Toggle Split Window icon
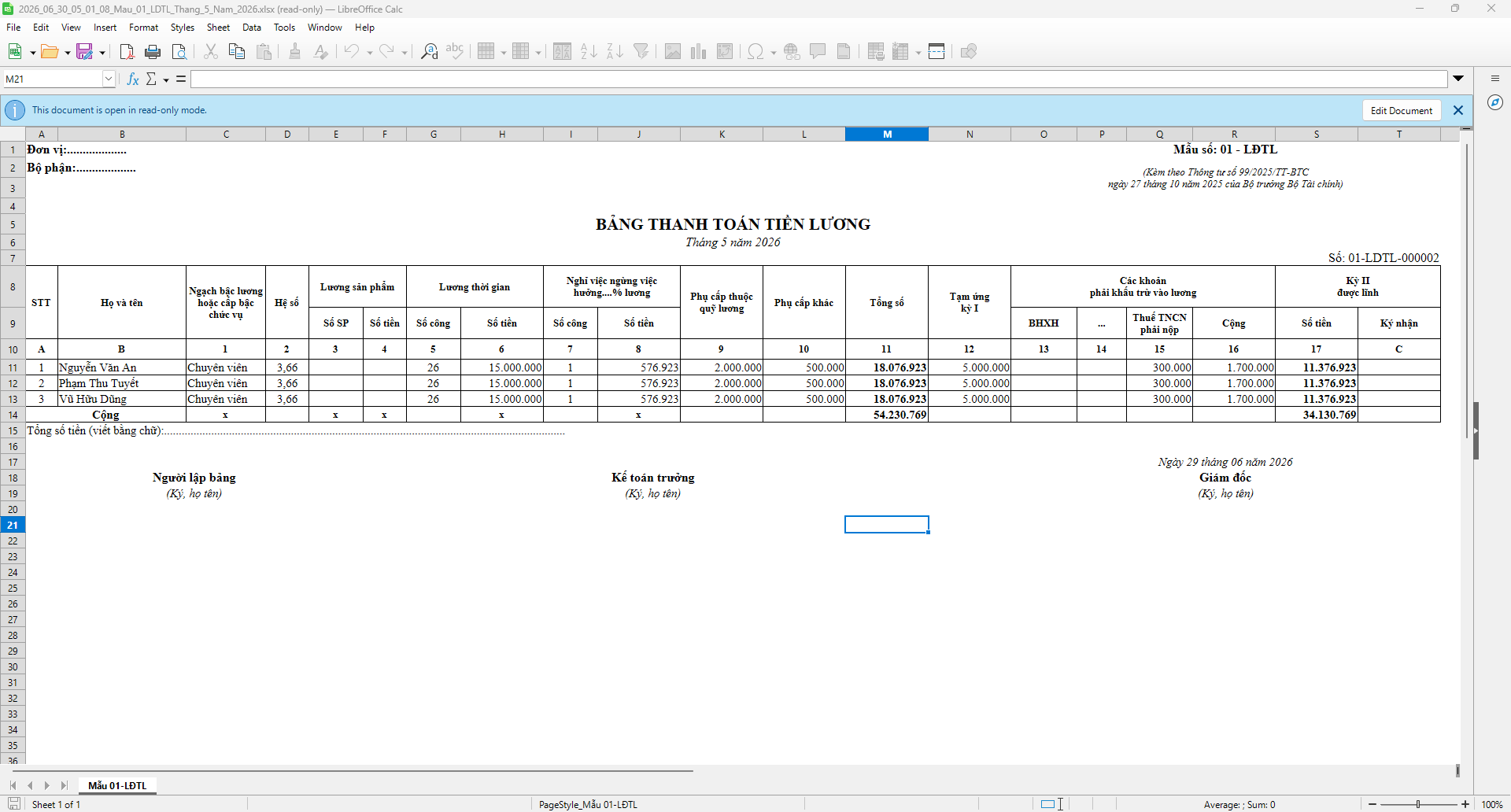Viewport: 1511px width, 812px height. [937, 52]
